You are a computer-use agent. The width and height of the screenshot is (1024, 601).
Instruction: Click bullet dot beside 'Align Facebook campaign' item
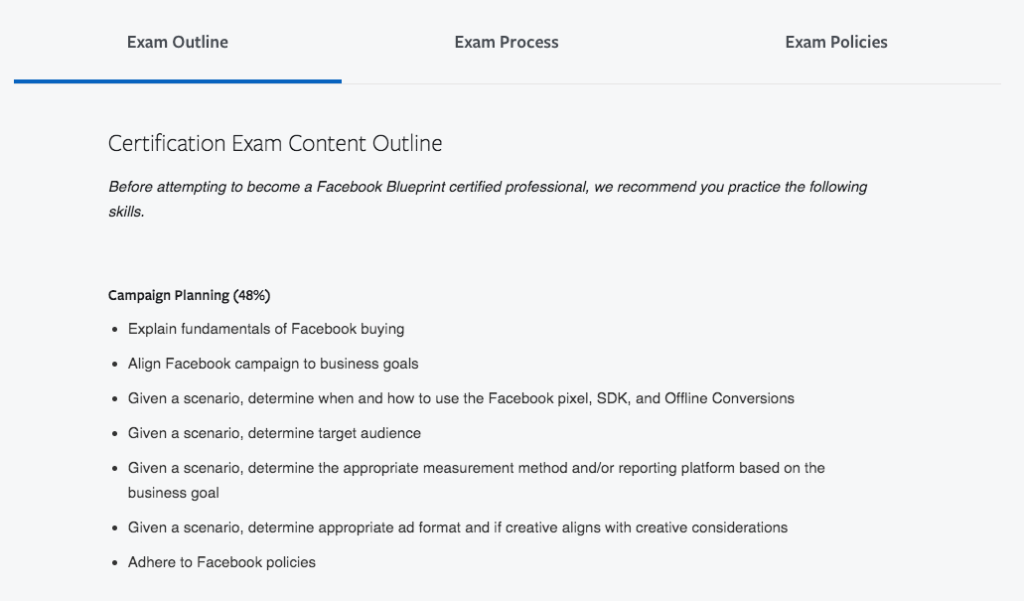coord(115,364)
